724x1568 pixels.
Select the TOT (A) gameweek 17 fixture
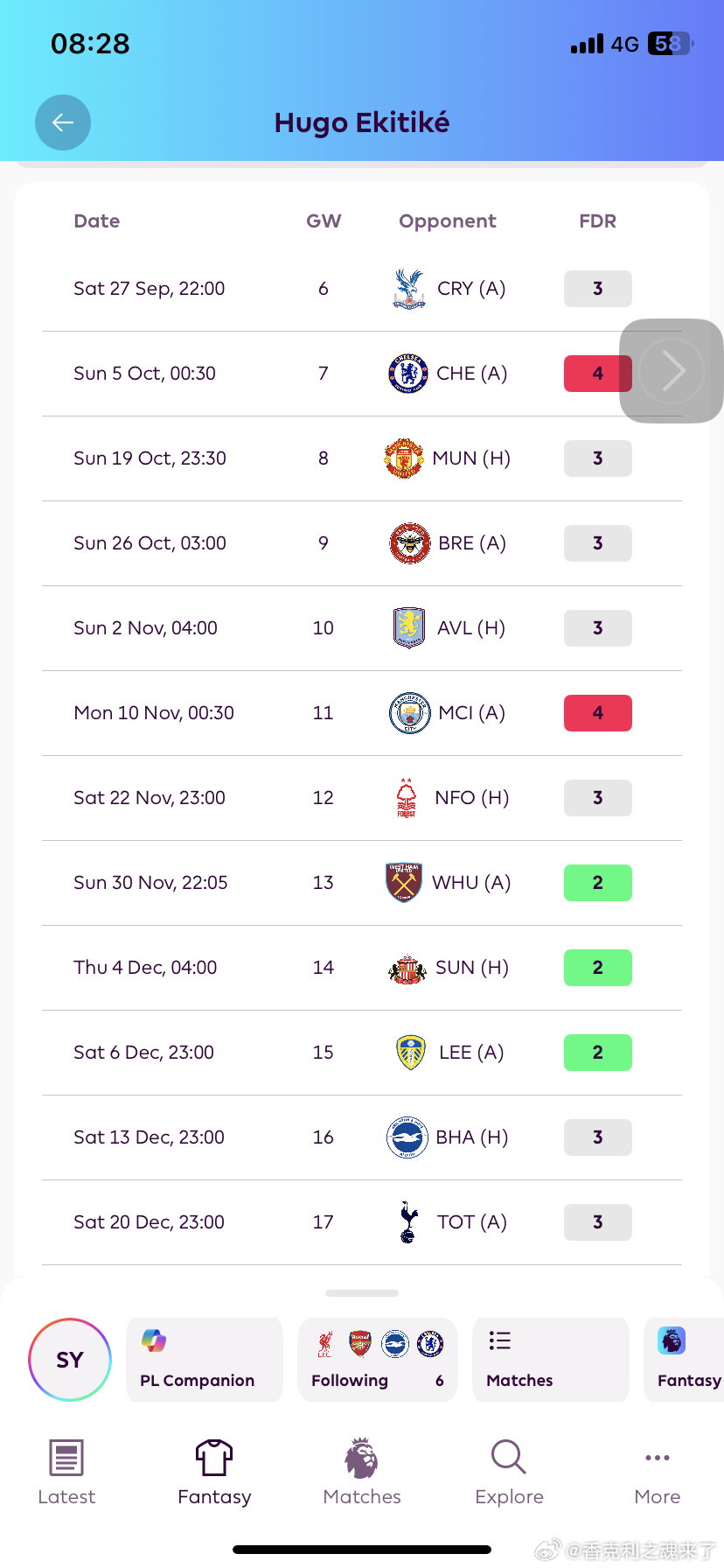(x=362, y=1222)
